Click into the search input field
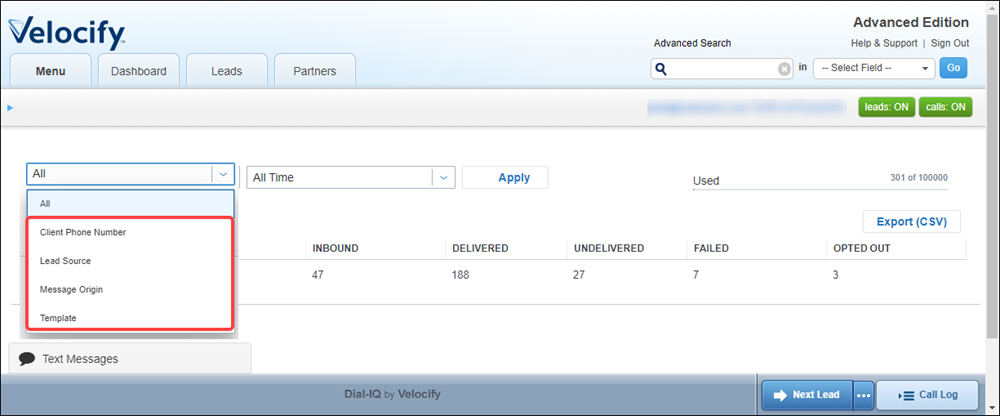This screenshot has width=1000, height=416. click(x=722, y=69)
